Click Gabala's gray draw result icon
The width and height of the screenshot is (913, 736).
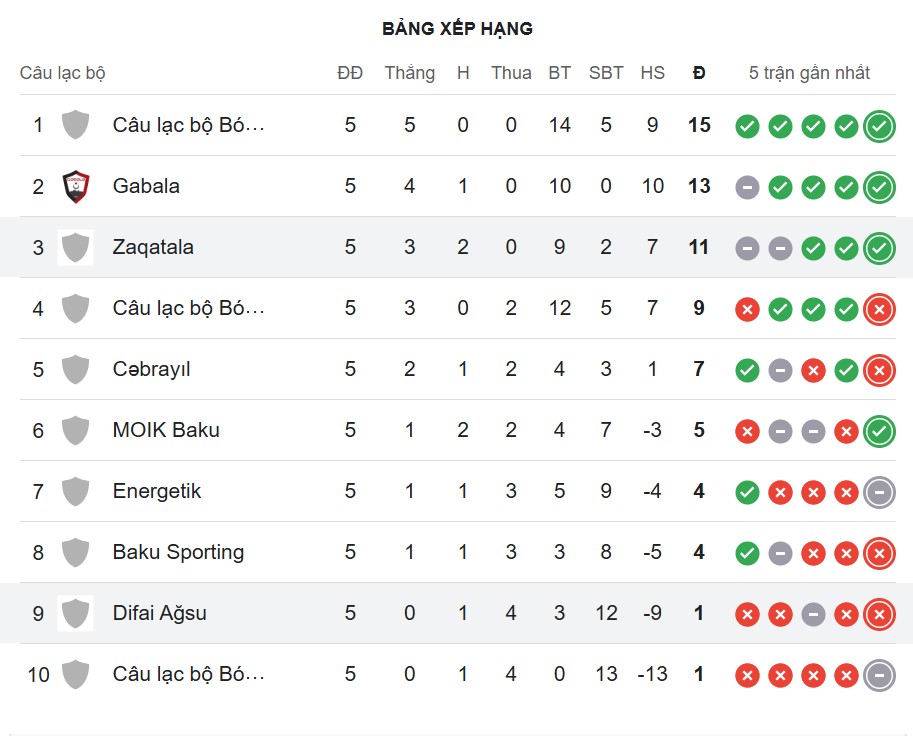click(x=747, y=187)
